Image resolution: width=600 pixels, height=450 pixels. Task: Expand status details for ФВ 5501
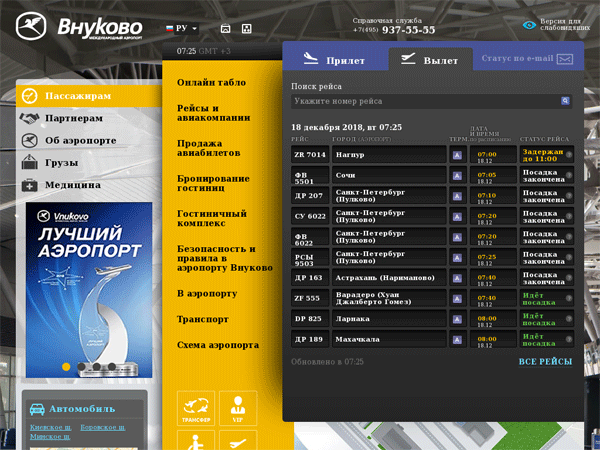click(569, 175)
